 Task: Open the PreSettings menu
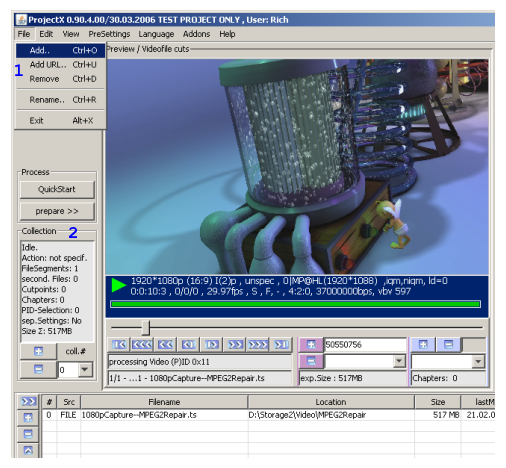109,34
